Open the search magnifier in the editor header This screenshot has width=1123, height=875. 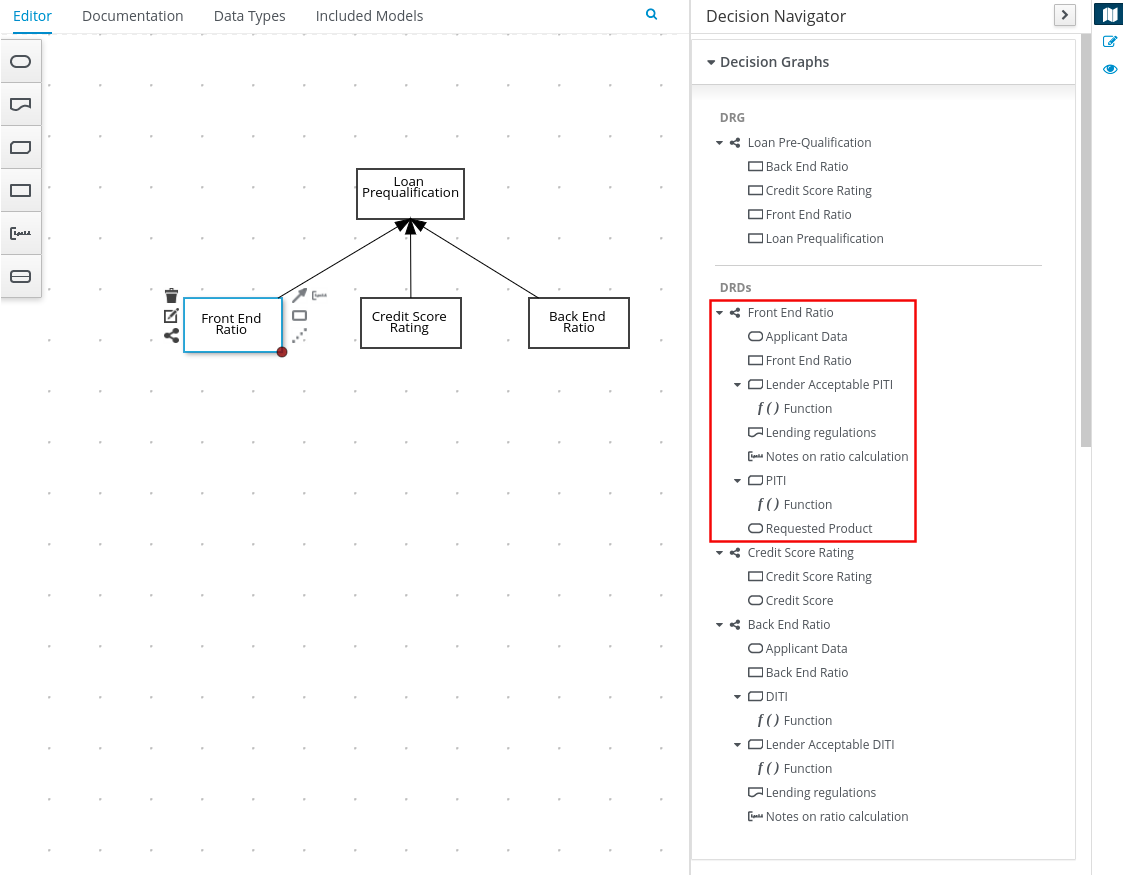coord(652,15)
